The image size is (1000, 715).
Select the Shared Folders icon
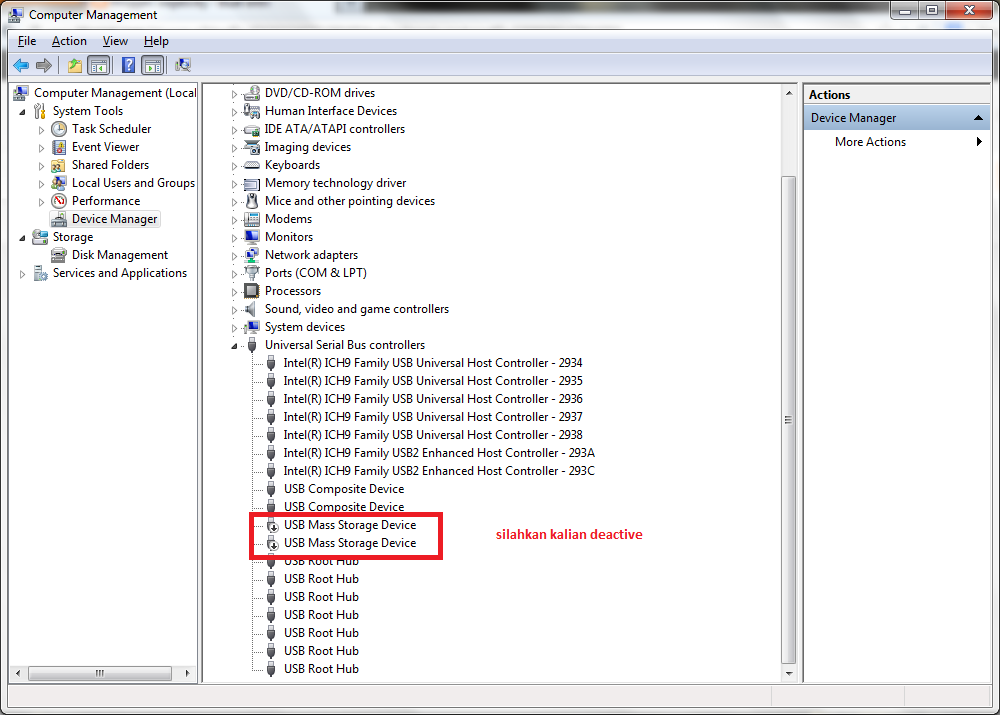pyautogui.click(x=59, y=165)
